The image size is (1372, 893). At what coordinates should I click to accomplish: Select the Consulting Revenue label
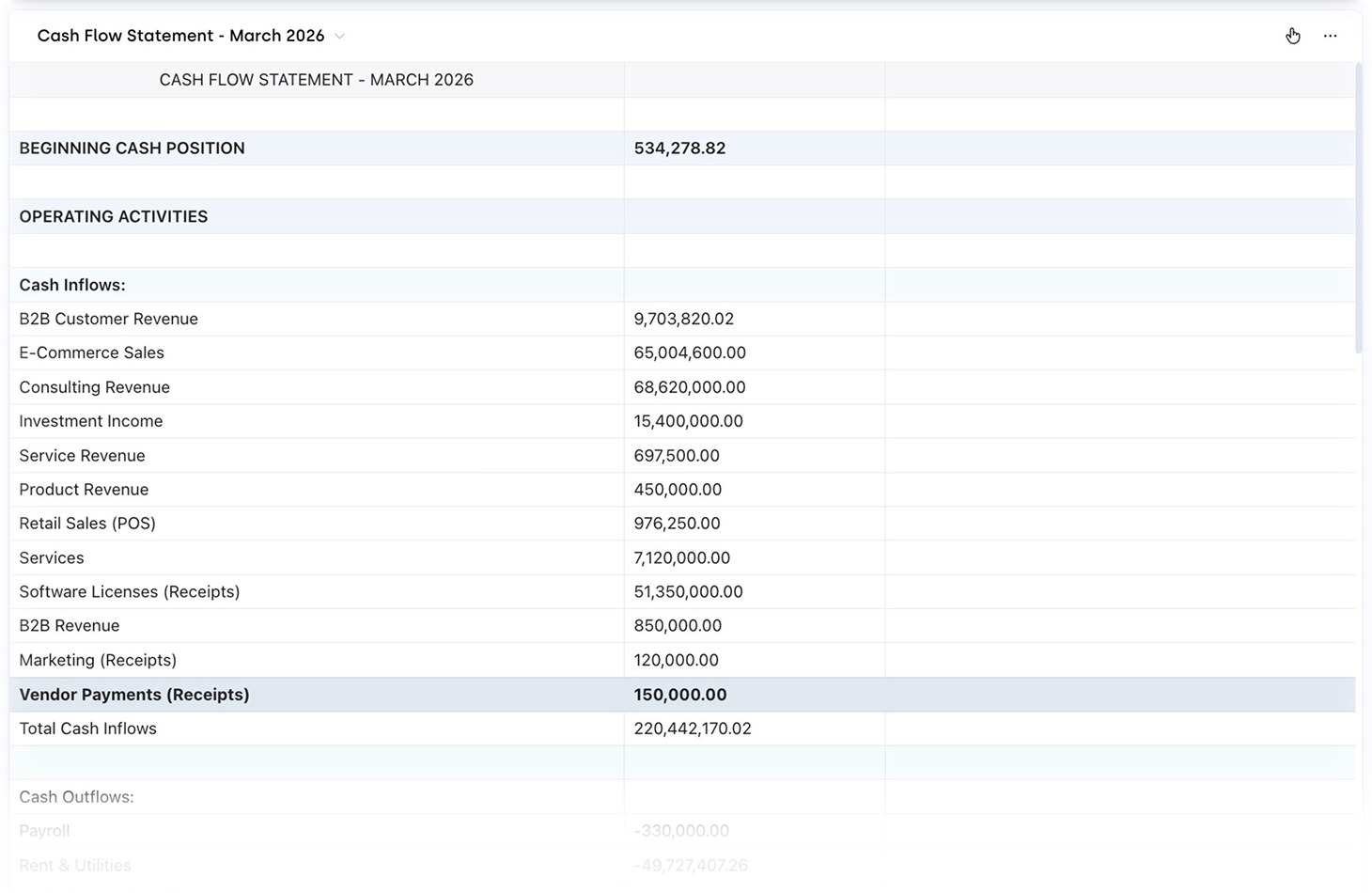point(95,387)
